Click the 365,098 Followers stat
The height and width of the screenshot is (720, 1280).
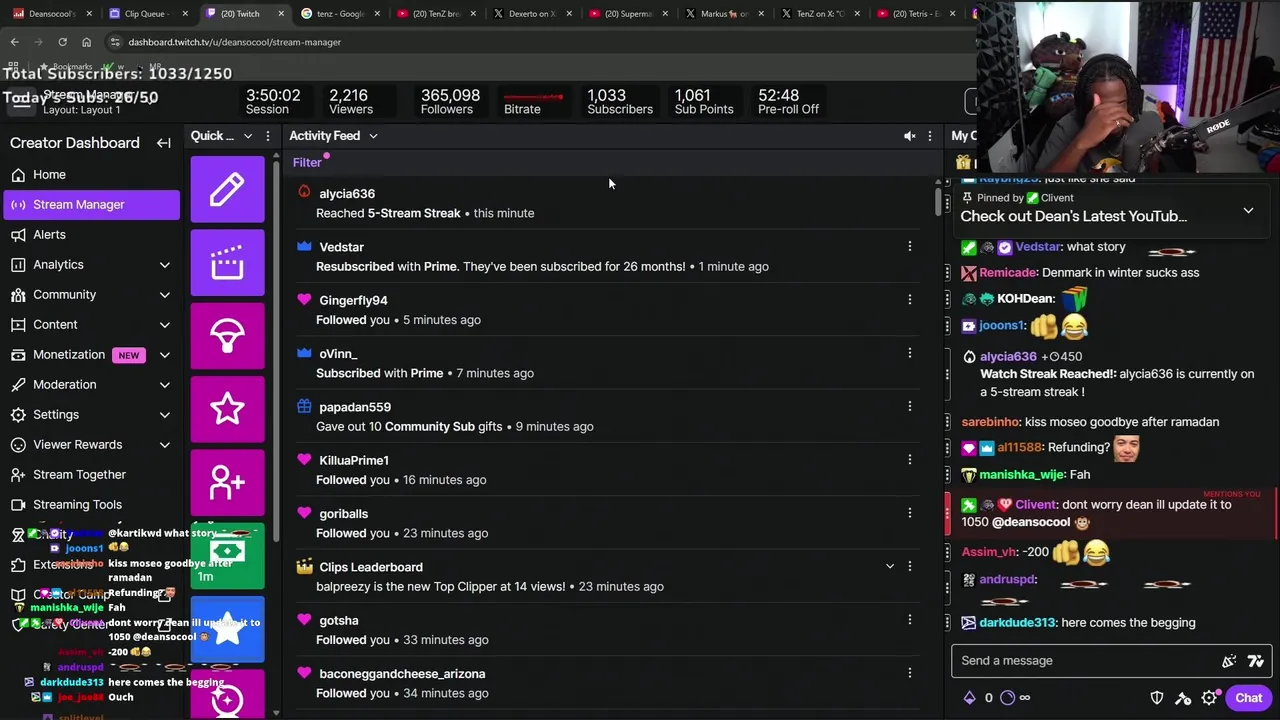pyautogui.click(x=450, y=101)
